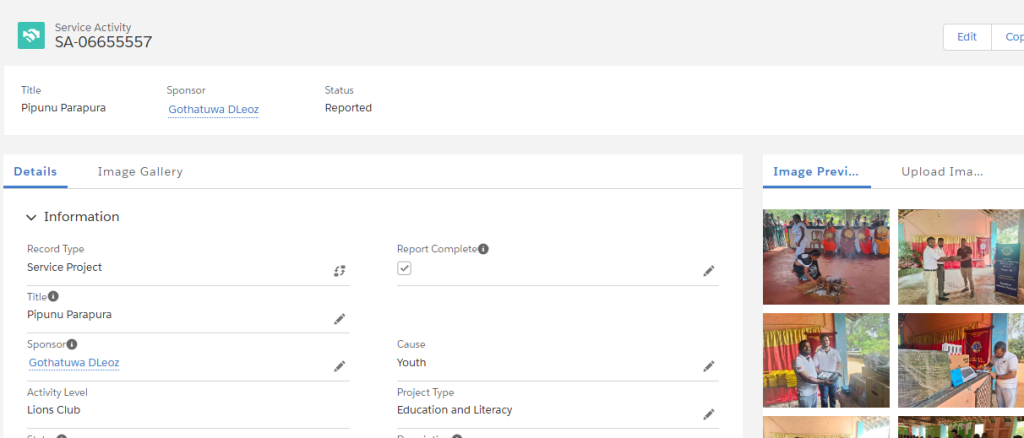Viewport: 1024px width, 438px height.
Task: Switch to the Details tab
Action: coord(35,172)
